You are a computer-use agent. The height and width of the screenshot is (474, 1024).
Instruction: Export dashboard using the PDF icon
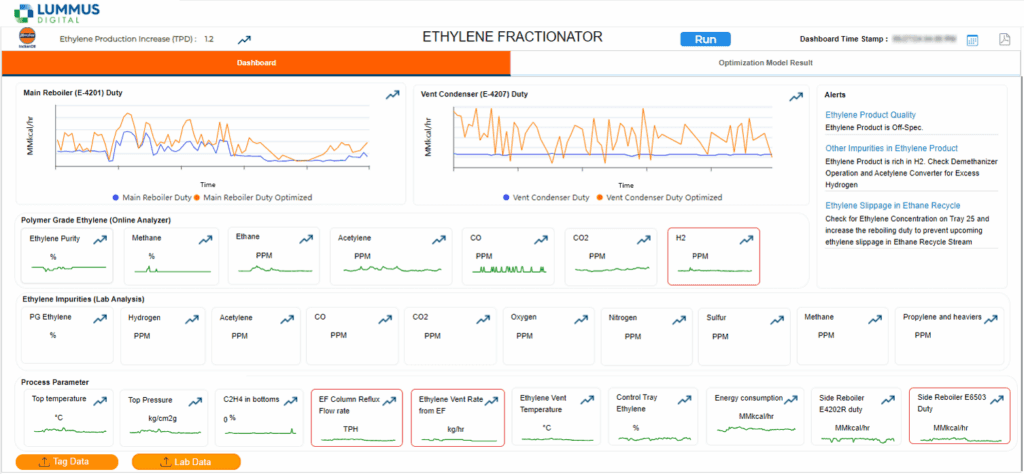(1004, 39)
